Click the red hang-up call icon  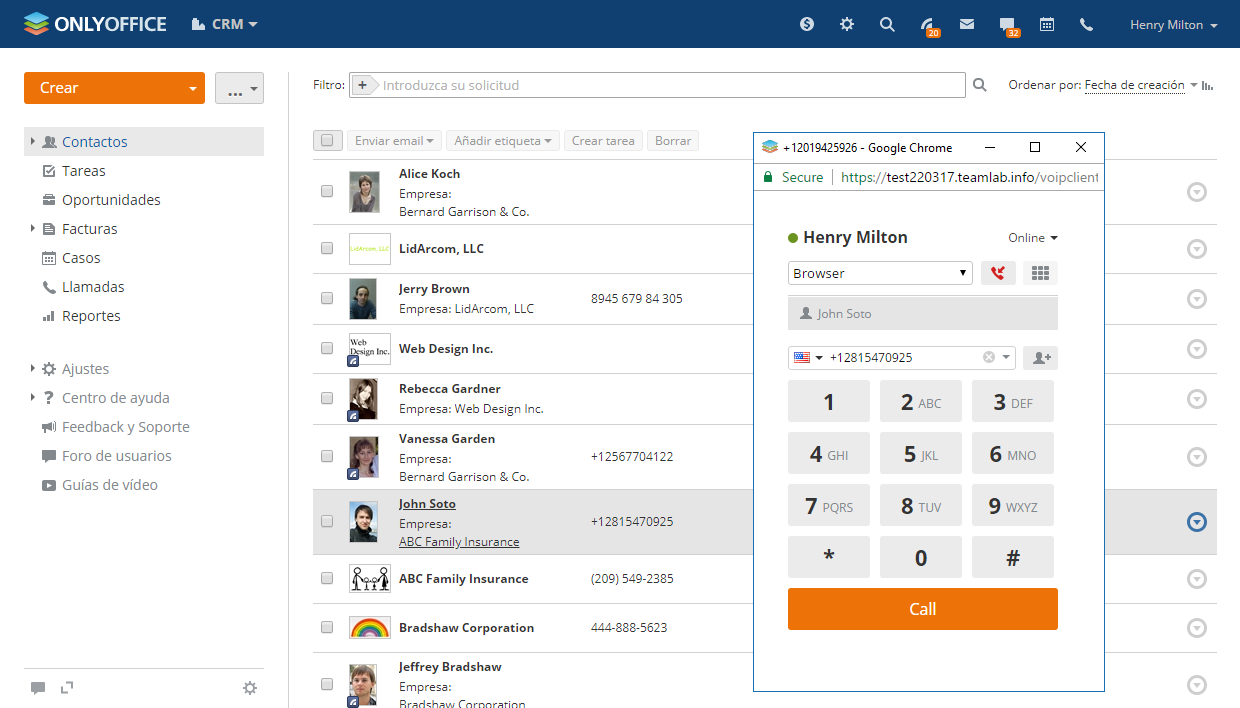pos(998,273)
